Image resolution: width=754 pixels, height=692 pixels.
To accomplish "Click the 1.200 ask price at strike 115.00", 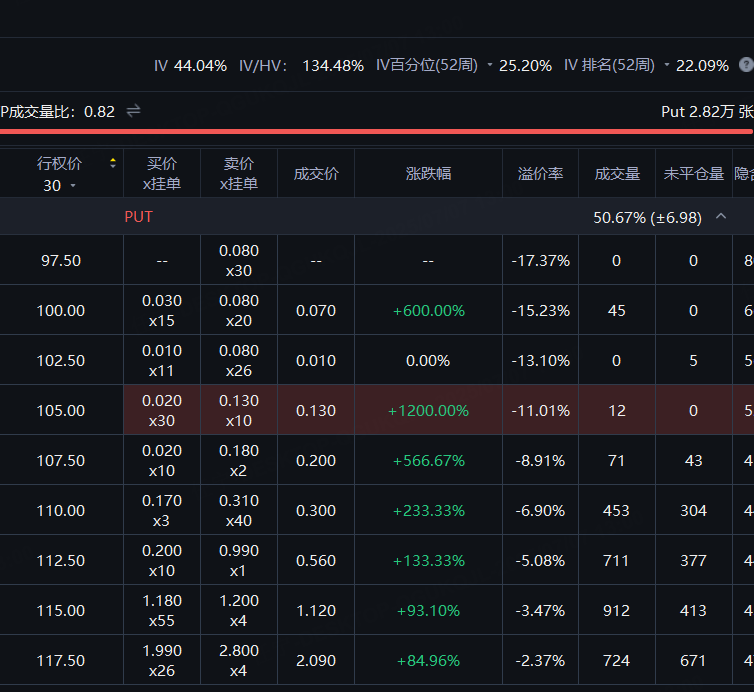I will pyautogui.click(x=239, y=601).
